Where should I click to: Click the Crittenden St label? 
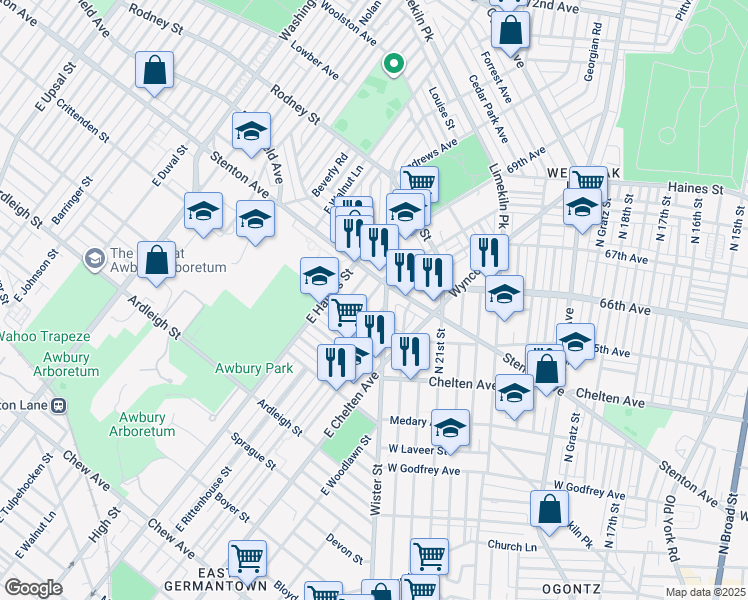[83, 121]
